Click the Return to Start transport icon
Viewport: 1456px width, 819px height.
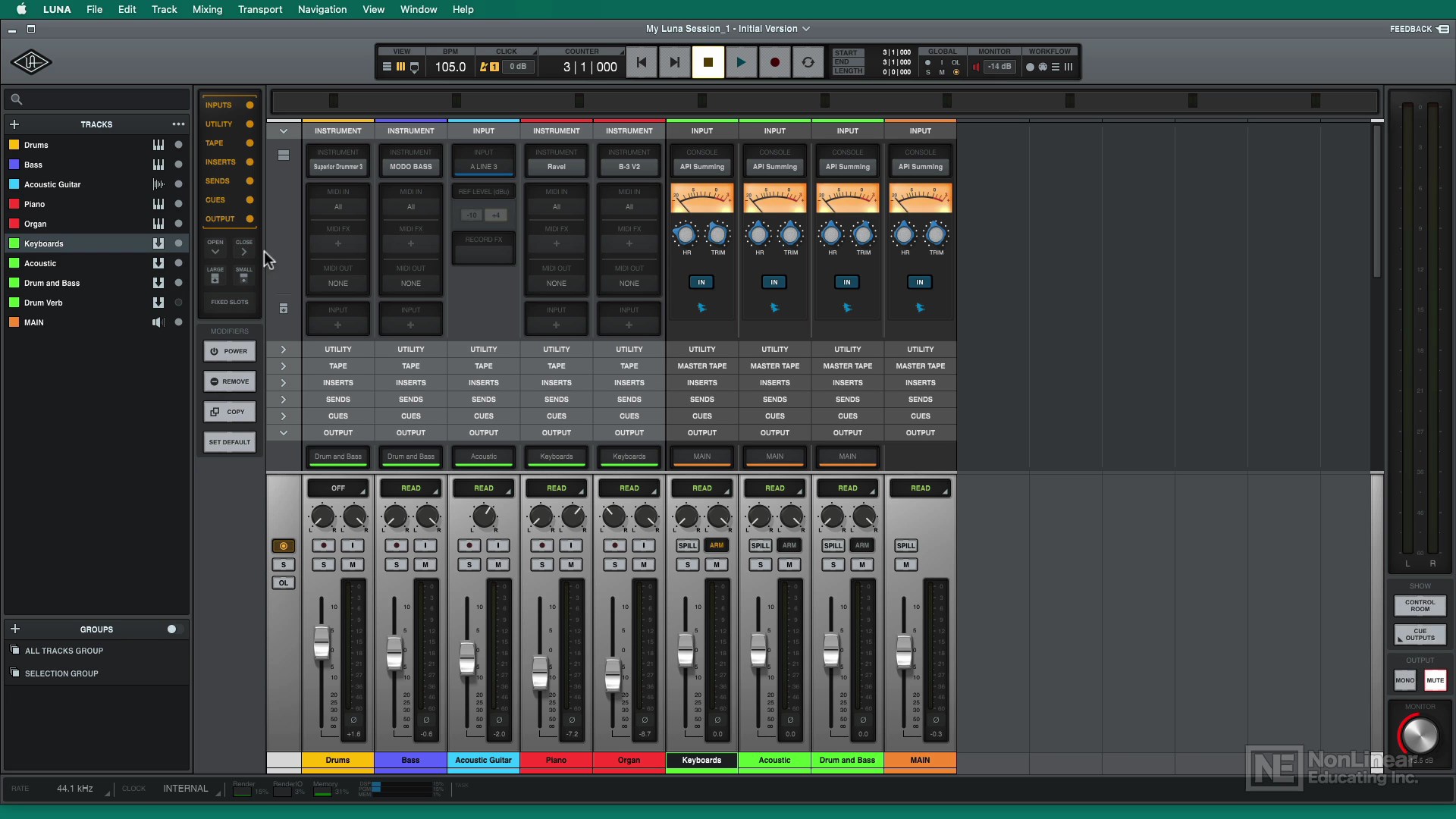tap(641, 62)
